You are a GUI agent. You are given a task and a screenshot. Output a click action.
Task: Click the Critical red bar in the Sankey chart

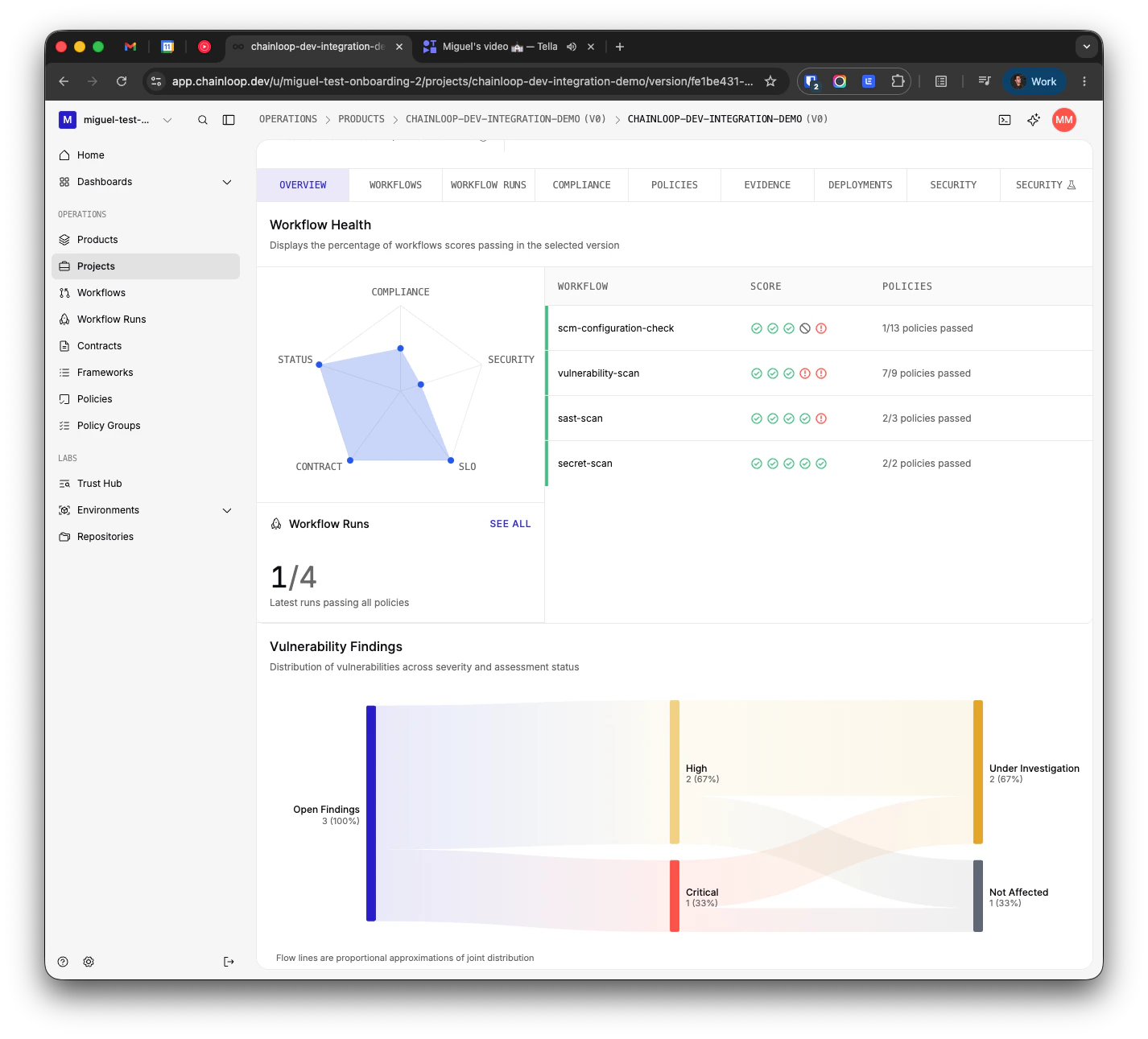(x=675, y=896)
